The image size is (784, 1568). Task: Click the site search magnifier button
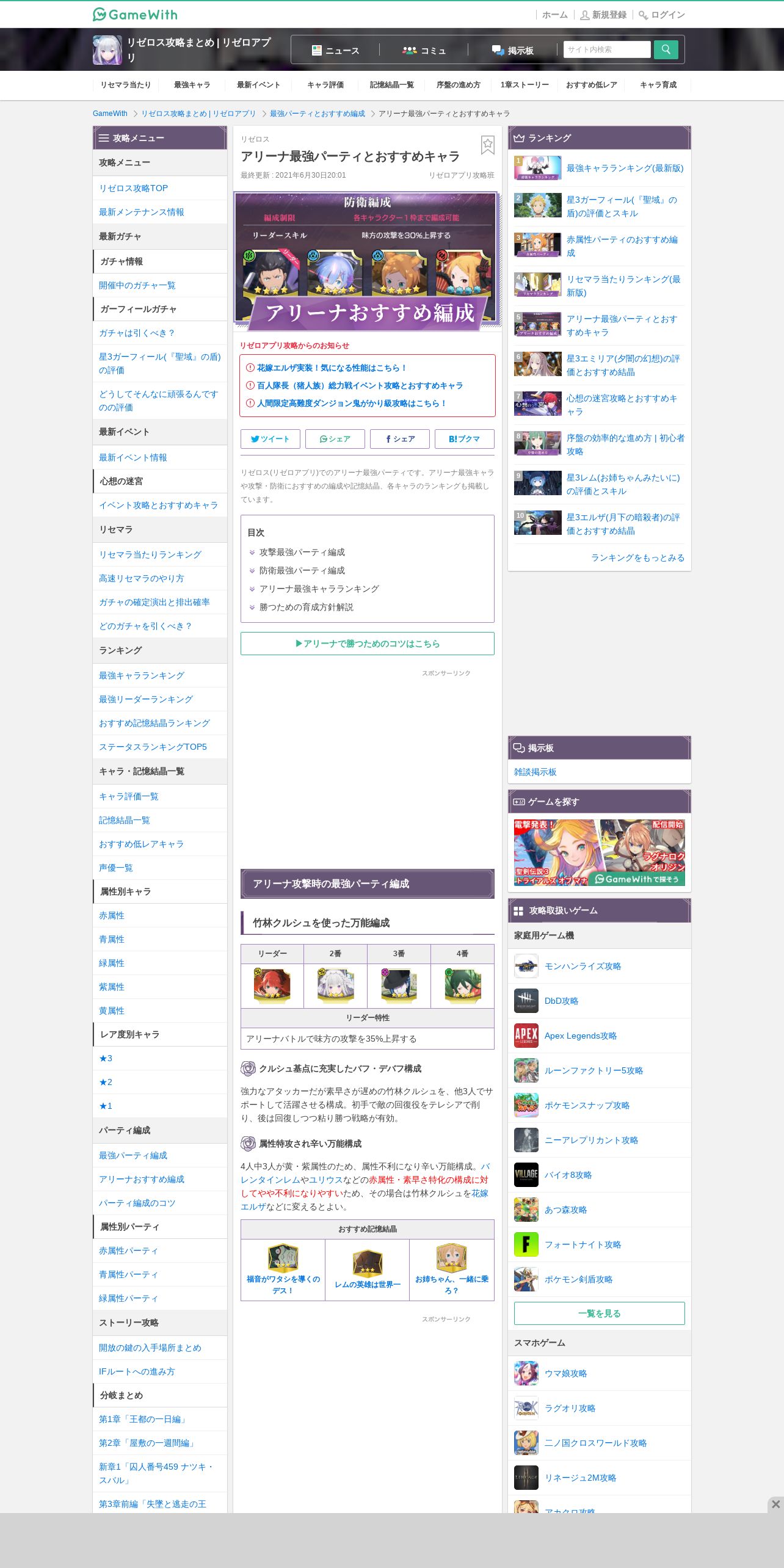point(666,49)
